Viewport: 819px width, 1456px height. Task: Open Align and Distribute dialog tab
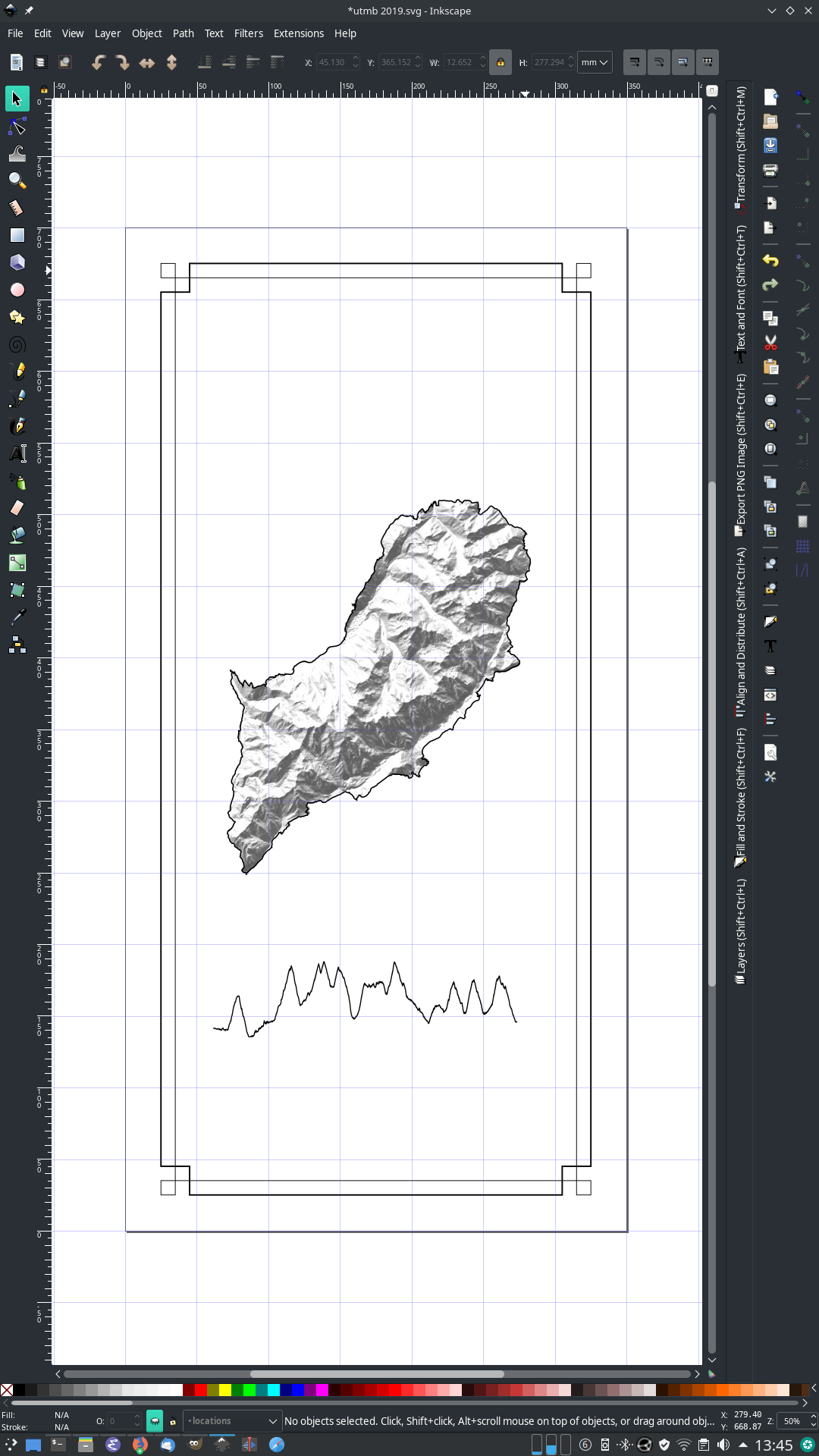point(741,632)
